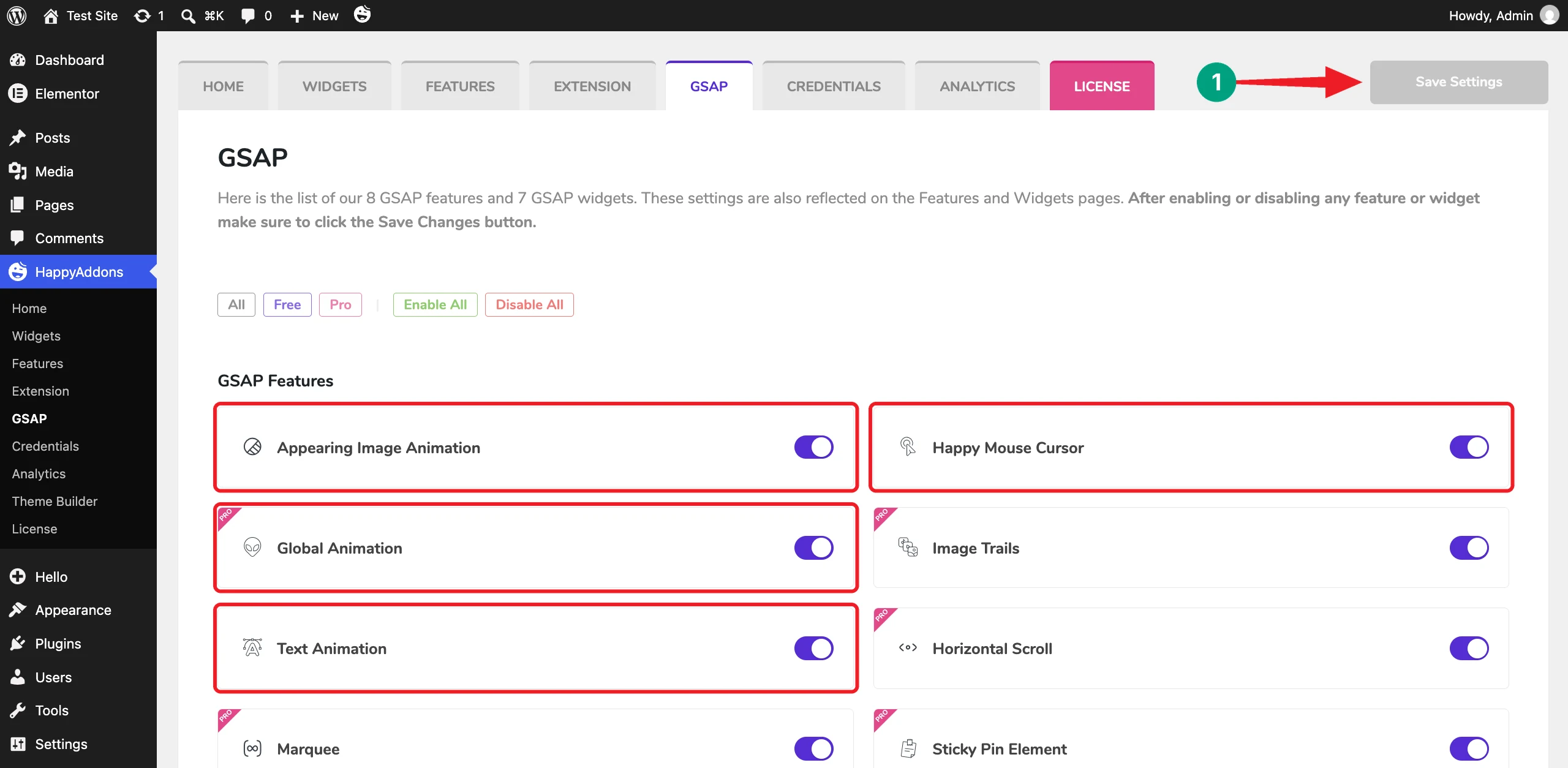
Task: Click the Plugins plug icon
Action: (x=18, y=643)
